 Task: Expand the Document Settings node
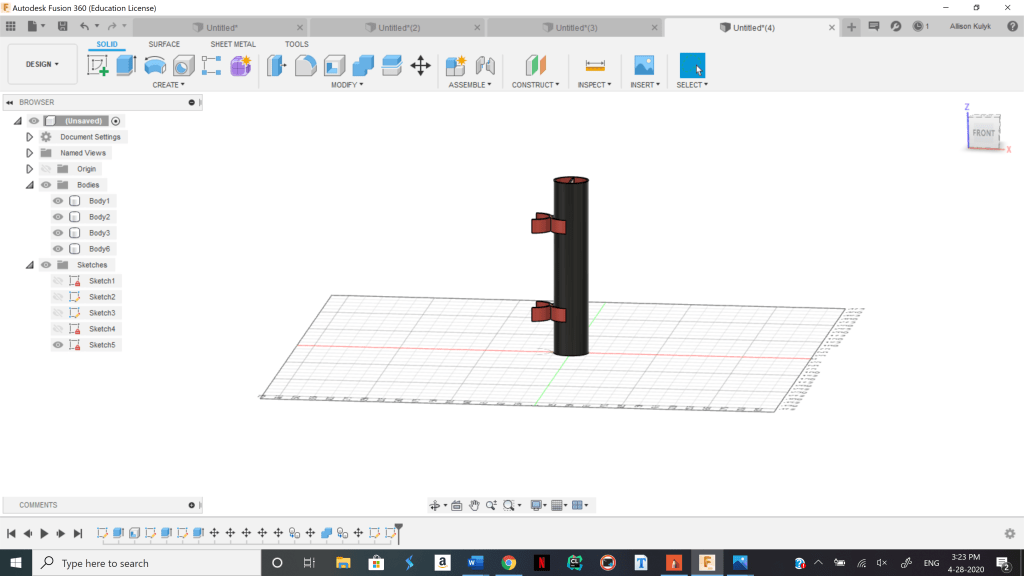click(30, 137)
